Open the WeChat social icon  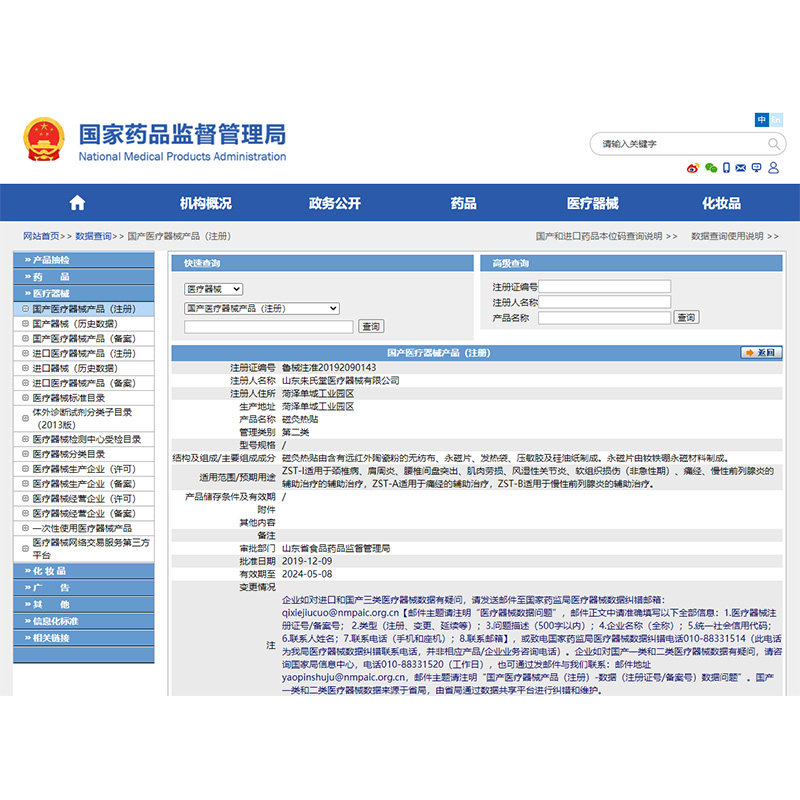click(x=711, y=168)
